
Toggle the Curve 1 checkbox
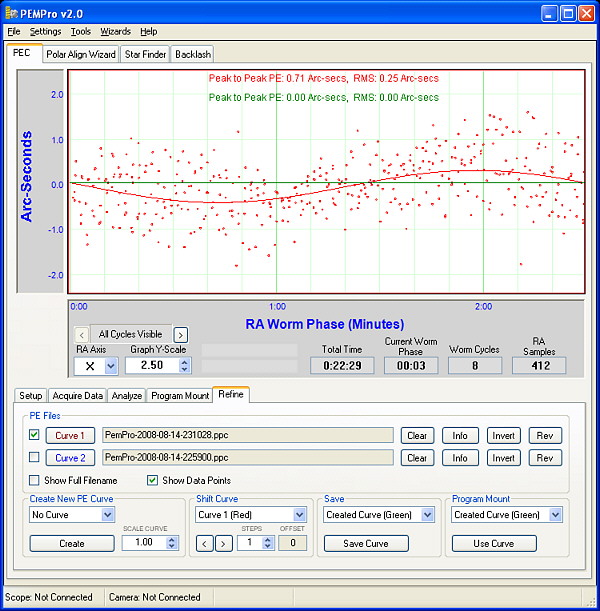tap(34, 435)
